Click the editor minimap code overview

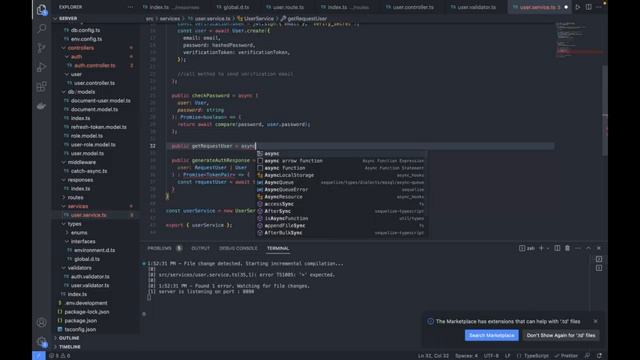point(578,41)
